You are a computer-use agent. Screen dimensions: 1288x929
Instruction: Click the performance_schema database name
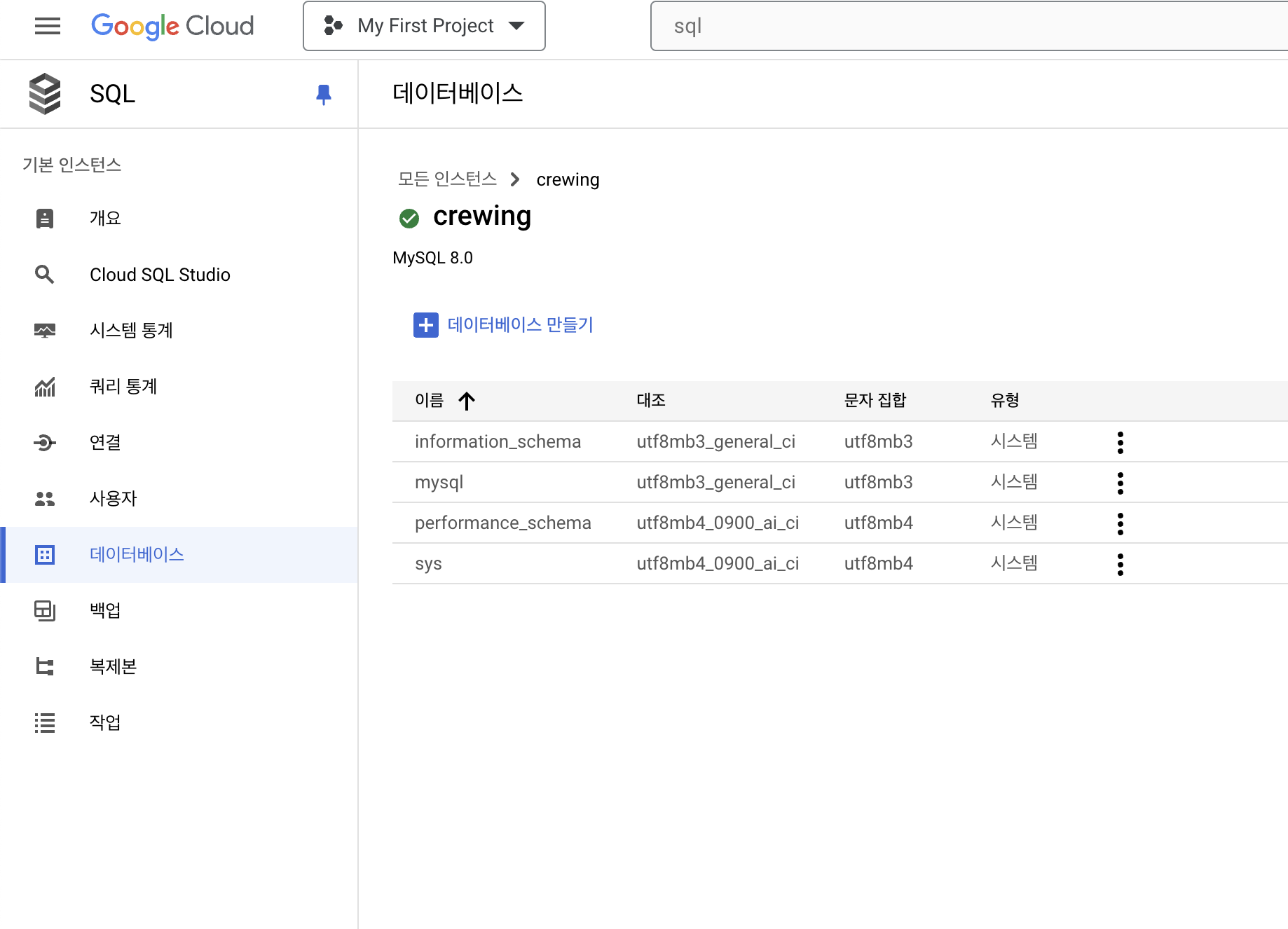[x=503, y=523]
